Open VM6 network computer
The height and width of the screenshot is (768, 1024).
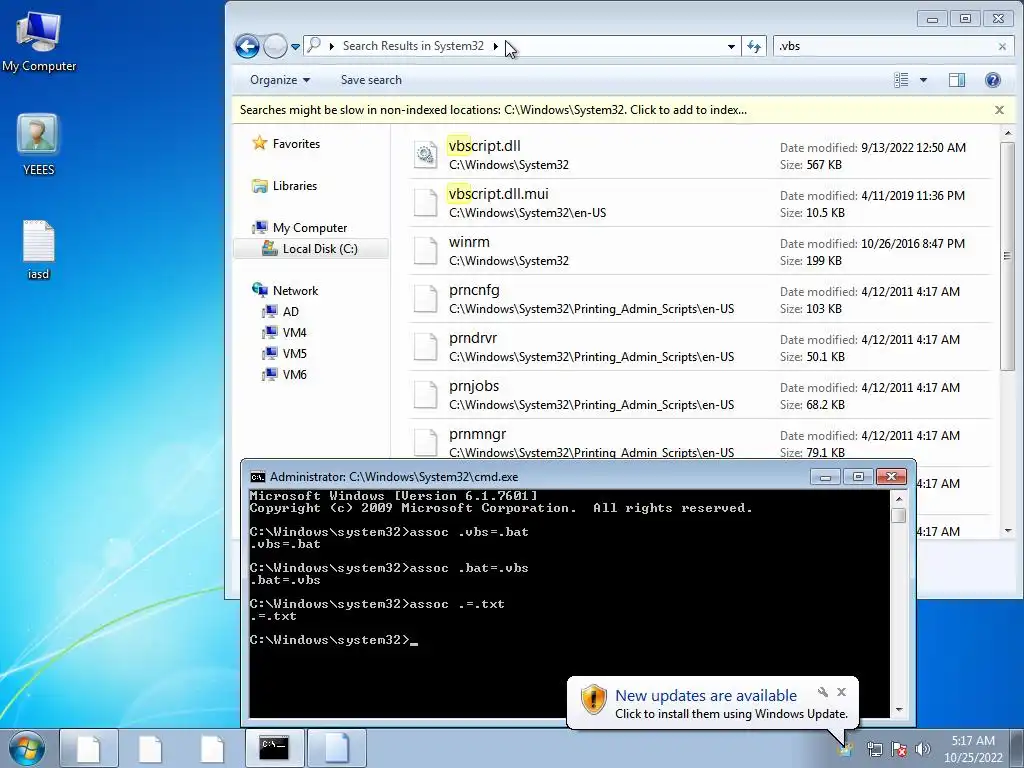pyautogui.click(x=284, y=374)
